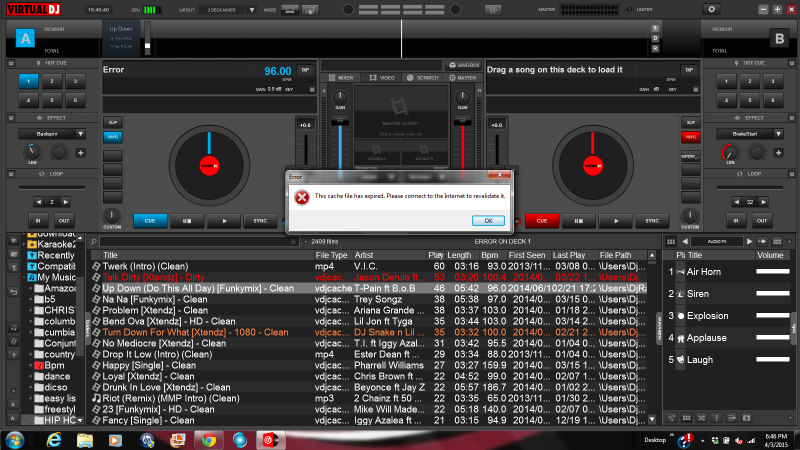Image resolution: width=800 pixels, height=450 pixels.
Task: Click in the browser search field
Action: pos(198,242)
